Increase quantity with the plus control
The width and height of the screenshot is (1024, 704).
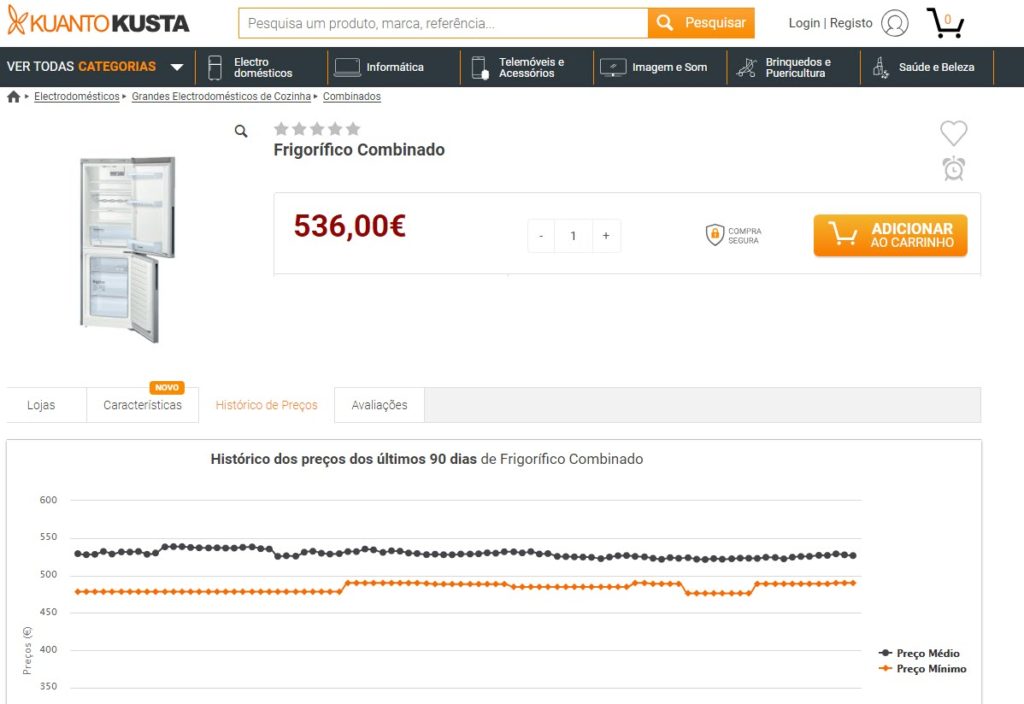click(x=606, y=235)
